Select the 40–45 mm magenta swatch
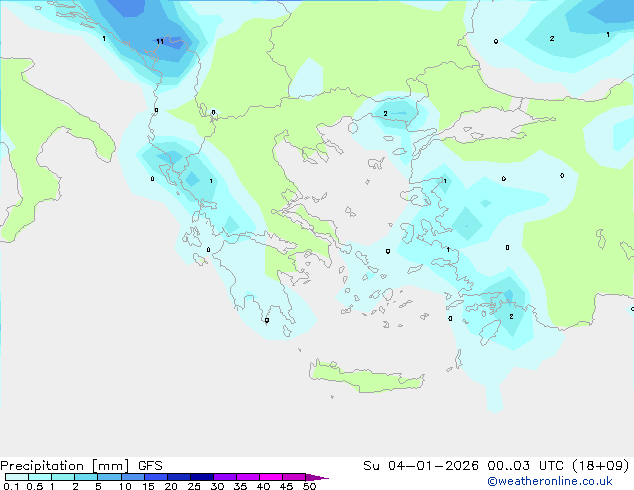The height and width of the screenshot is (490, 634). (271, 477)
